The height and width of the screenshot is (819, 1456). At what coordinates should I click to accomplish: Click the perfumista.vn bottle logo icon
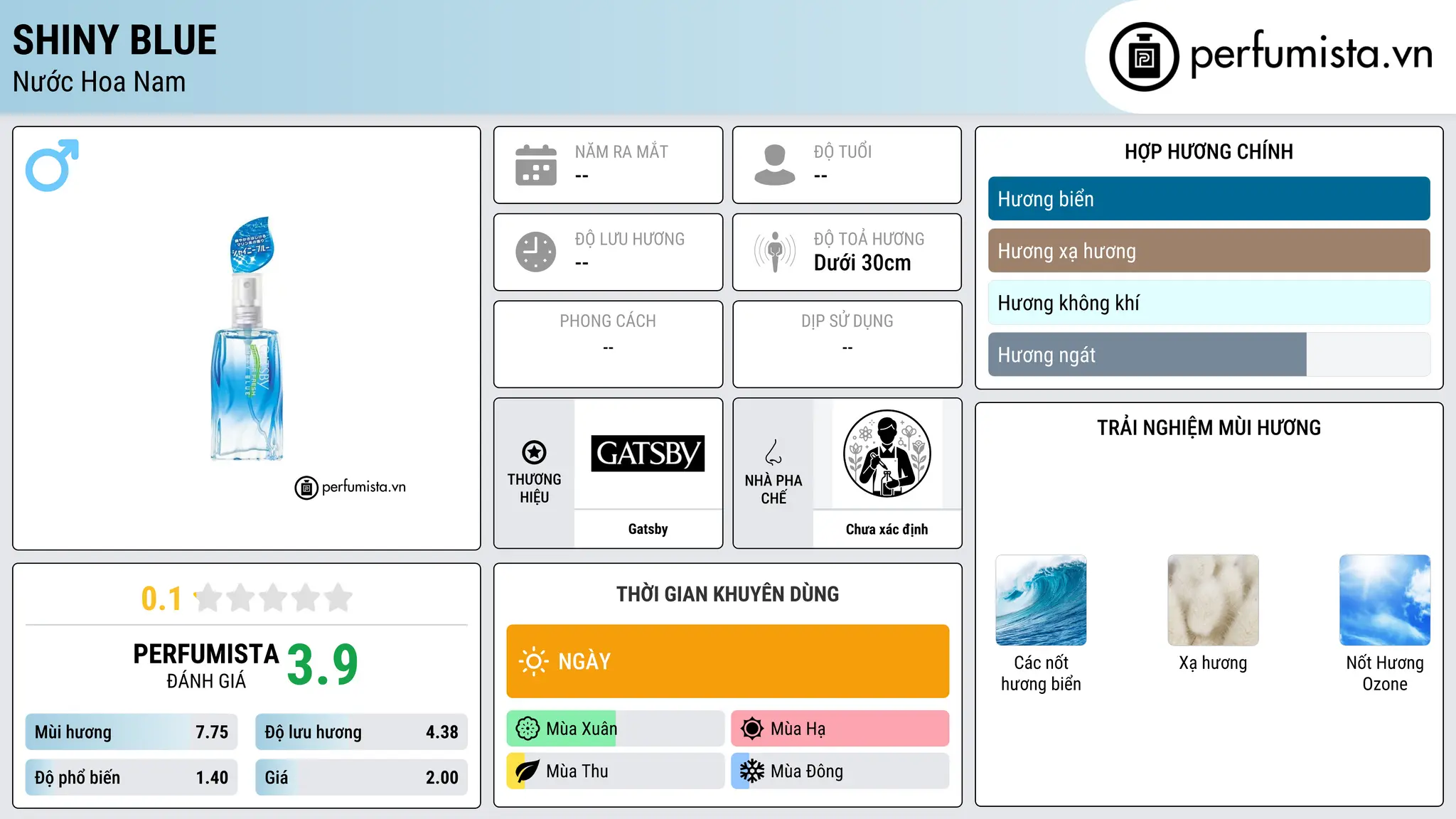coord(1144,57)
